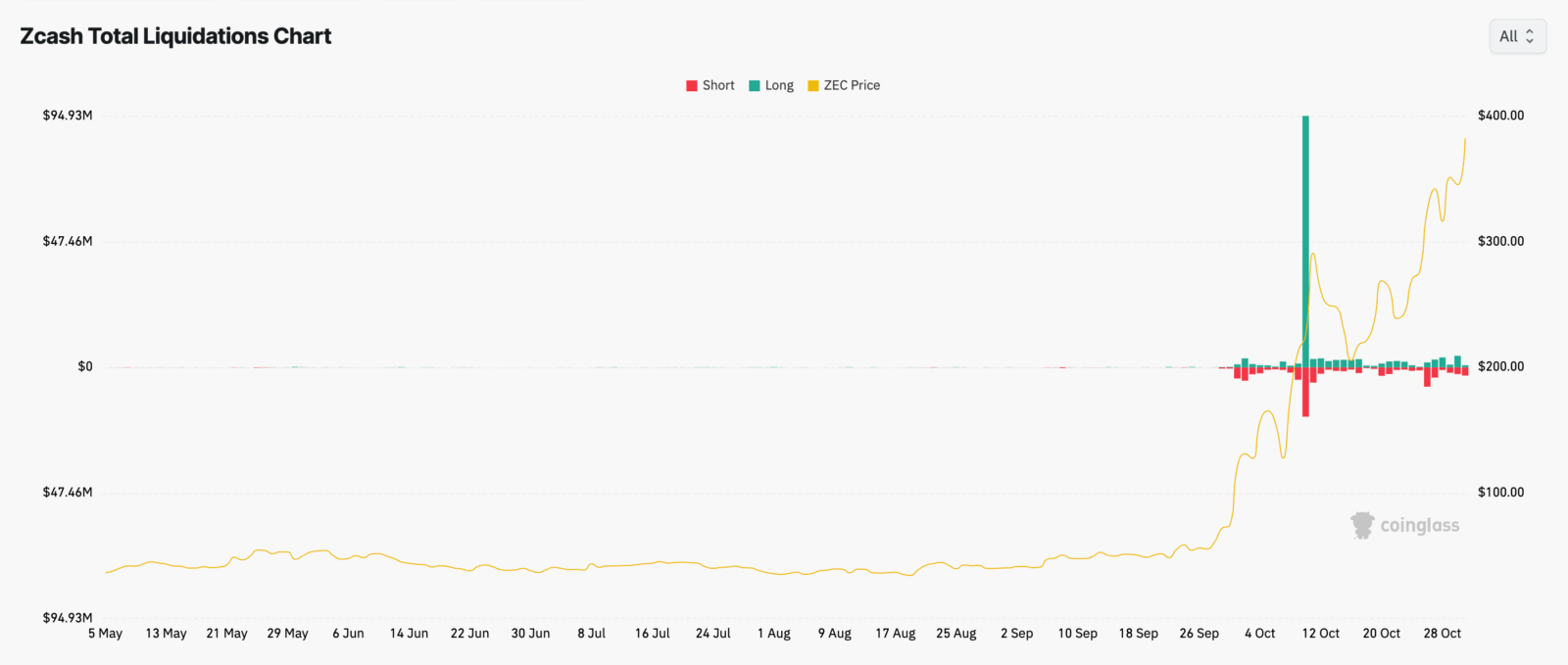The height and width of the screenshot is (665, 1568).
Task: Click the coinglass brand name text
Action: pyautogui.click(x=1420, y=525)
